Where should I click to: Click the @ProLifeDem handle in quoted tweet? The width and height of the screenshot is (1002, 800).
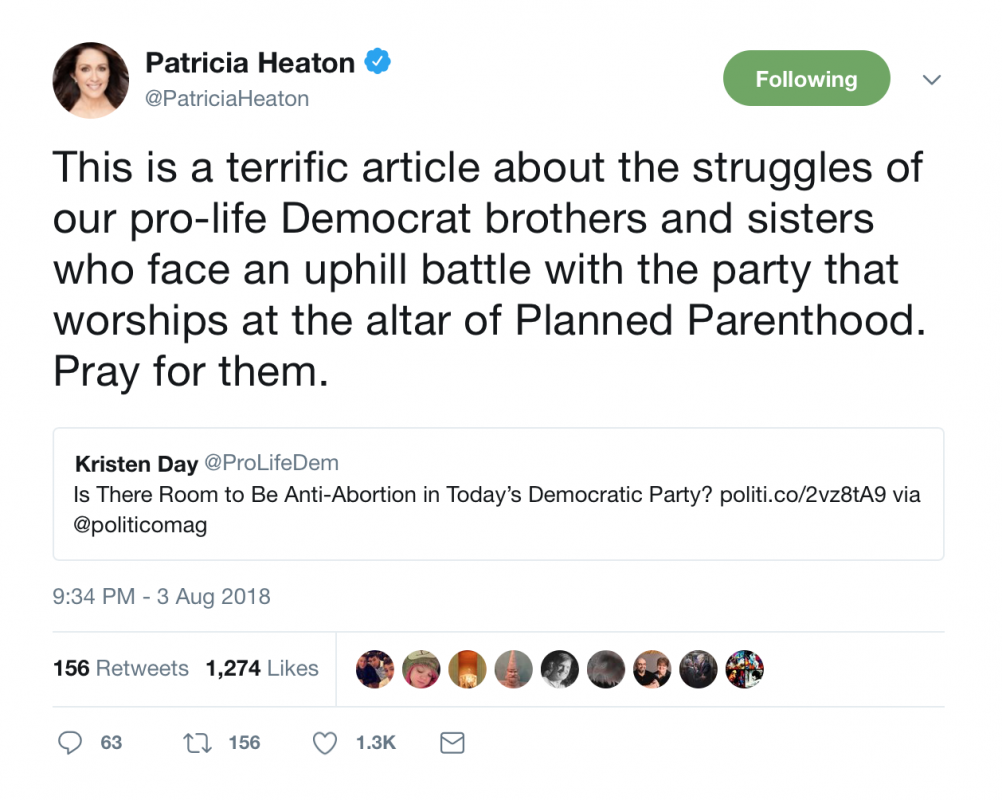(x=272, y=463)
